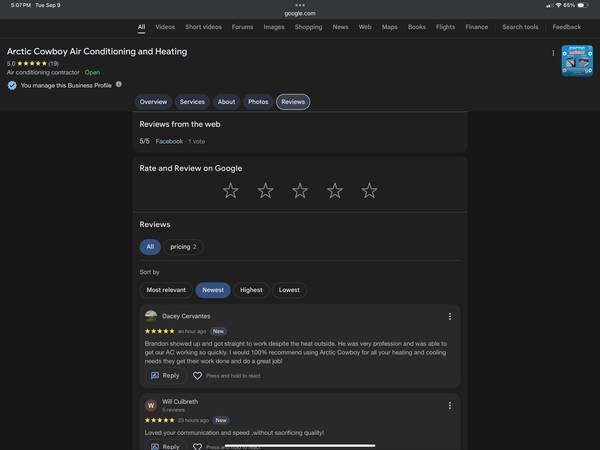Rate two stars on Google
The width and height of the screenshot is (600, 450).
tap(265, 191)
